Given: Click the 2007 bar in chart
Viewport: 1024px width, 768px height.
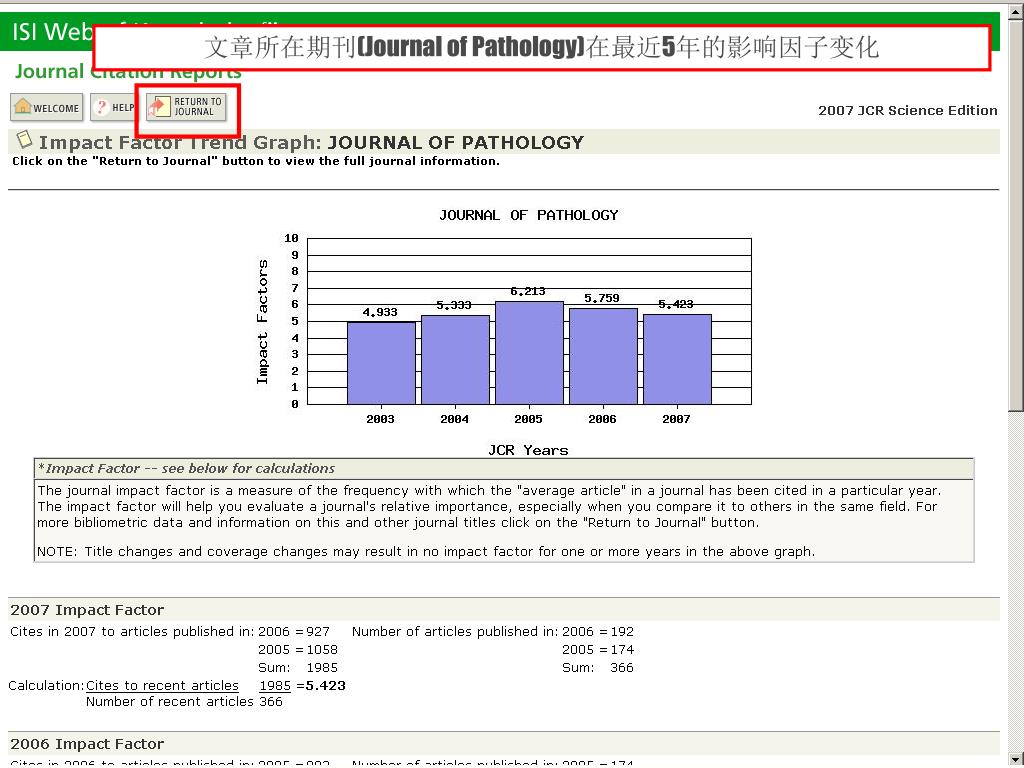Looking at the screenshot, I should tap(677, 359).
